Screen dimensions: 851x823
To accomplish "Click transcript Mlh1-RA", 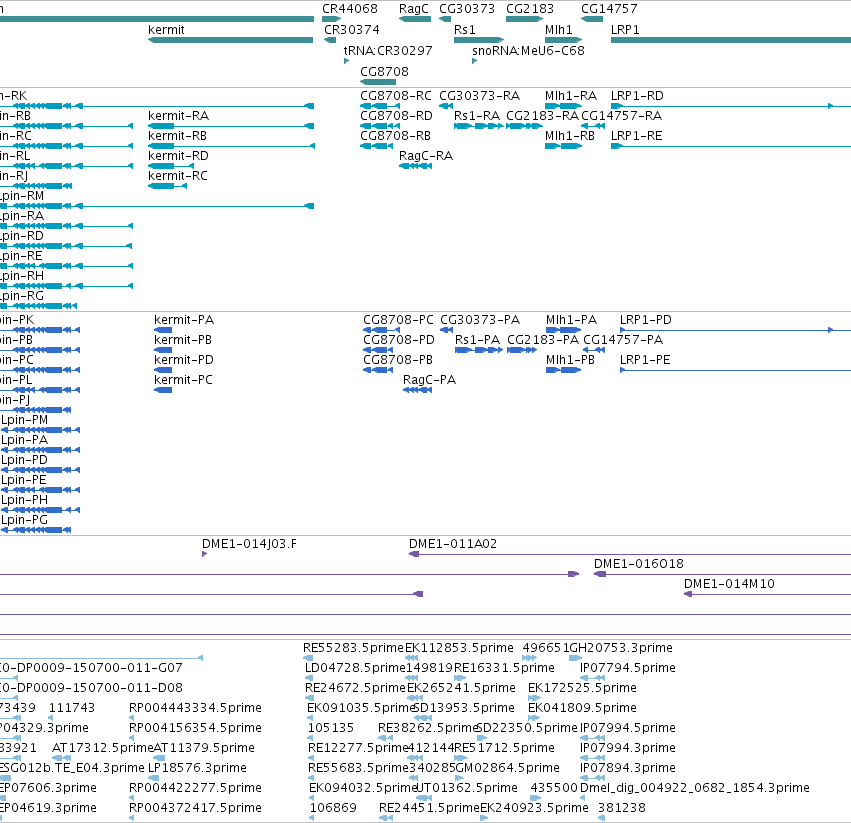I will click(x=570, y=96).
